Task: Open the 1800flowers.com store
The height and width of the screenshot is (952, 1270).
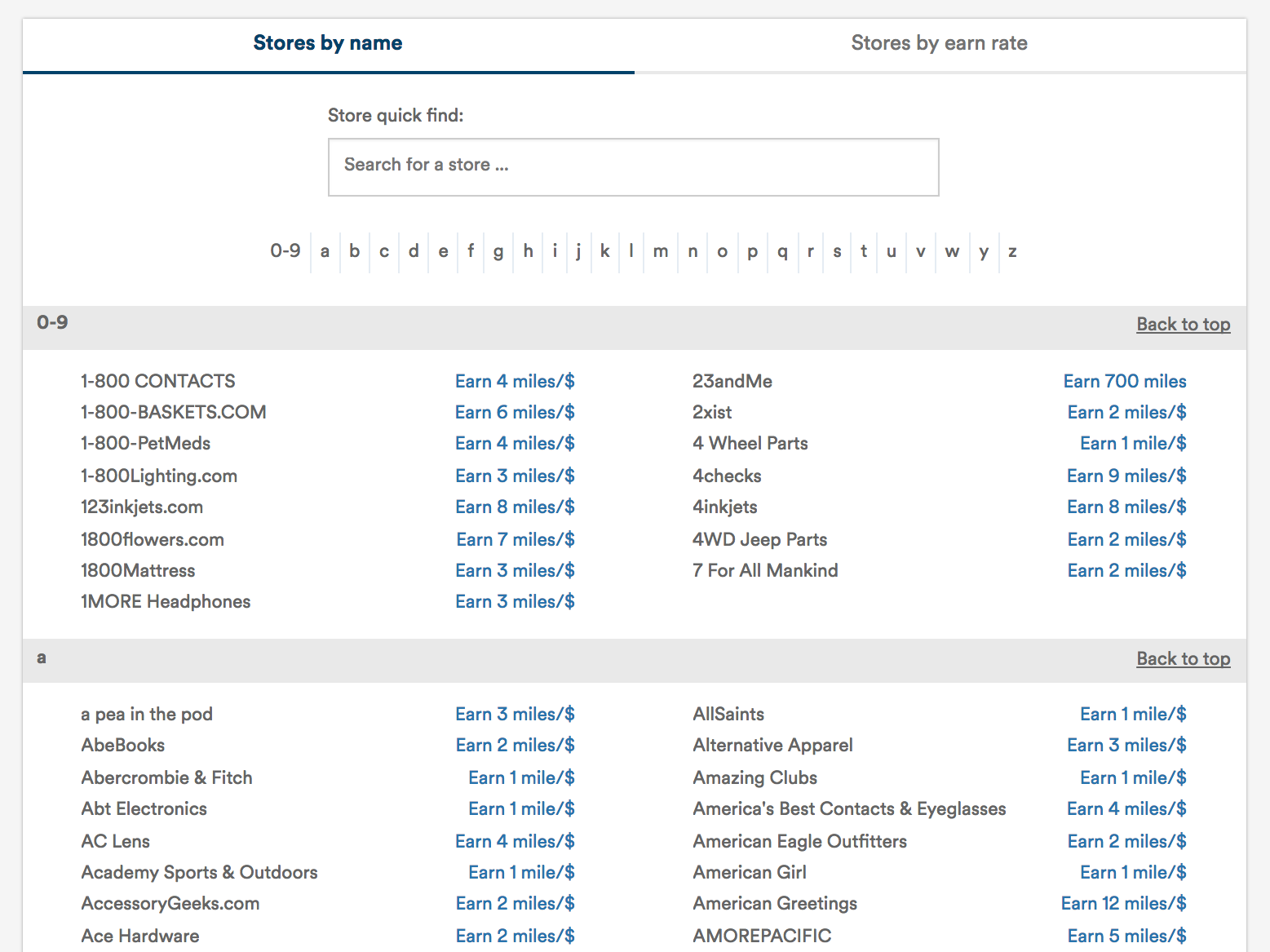Action: [153, 539]
